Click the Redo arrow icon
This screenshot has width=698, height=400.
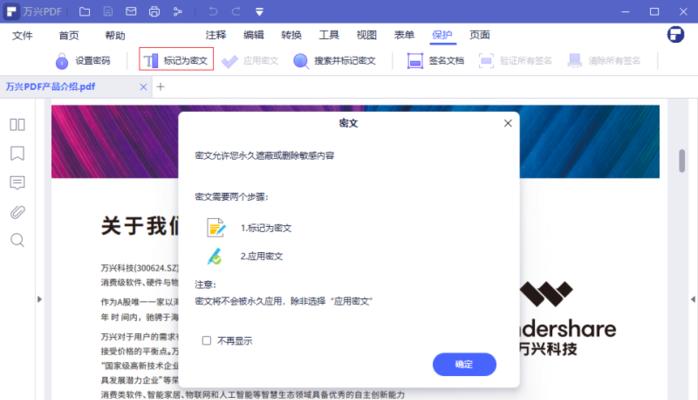pyautogui.click(x=236, y=12)
